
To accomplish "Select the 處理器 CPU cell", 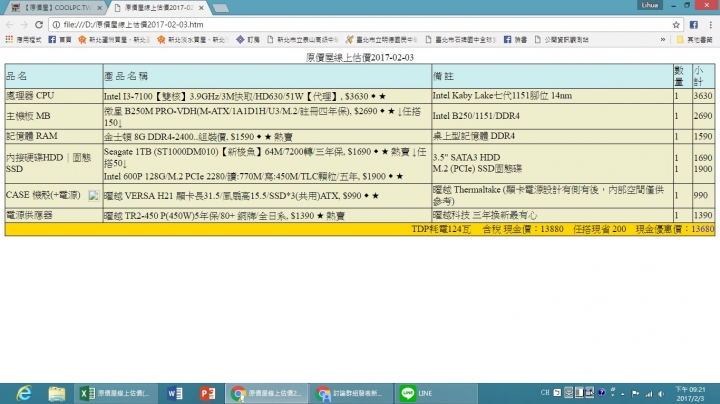I will pos(54,96).
